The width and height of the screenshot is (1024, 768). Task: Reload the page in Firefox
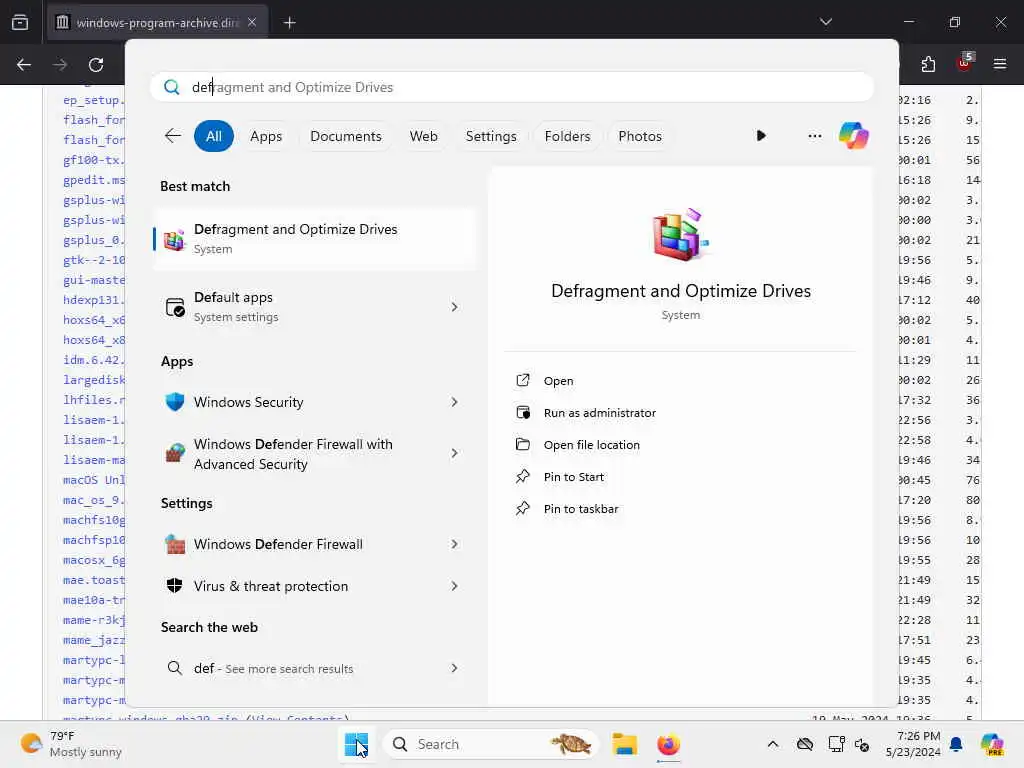pos(96,65)
